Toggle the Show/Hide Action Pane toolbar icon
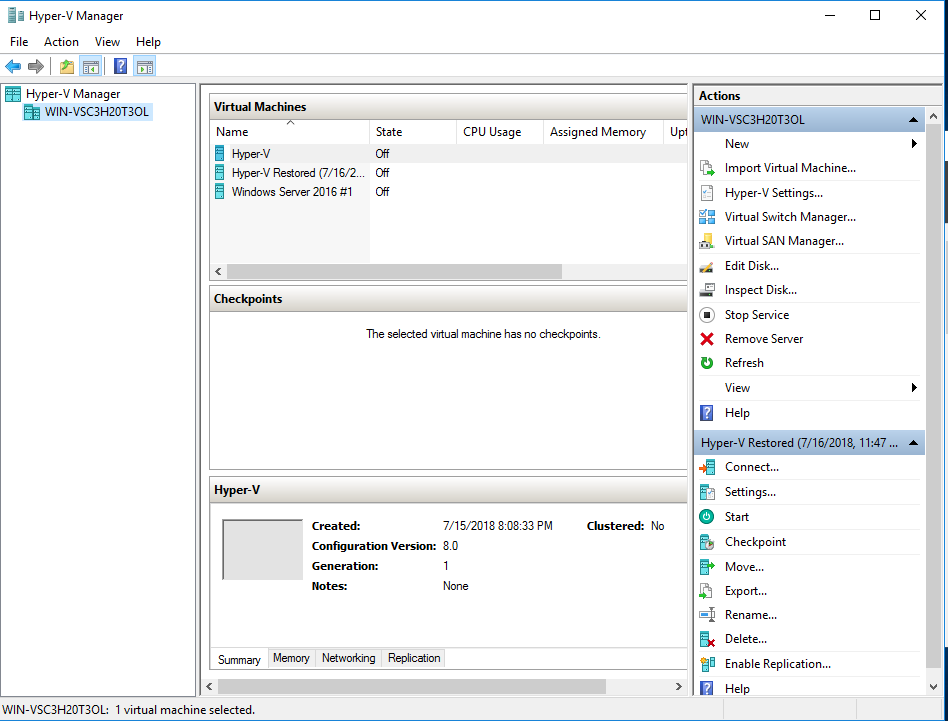 [x=145, y=66]
